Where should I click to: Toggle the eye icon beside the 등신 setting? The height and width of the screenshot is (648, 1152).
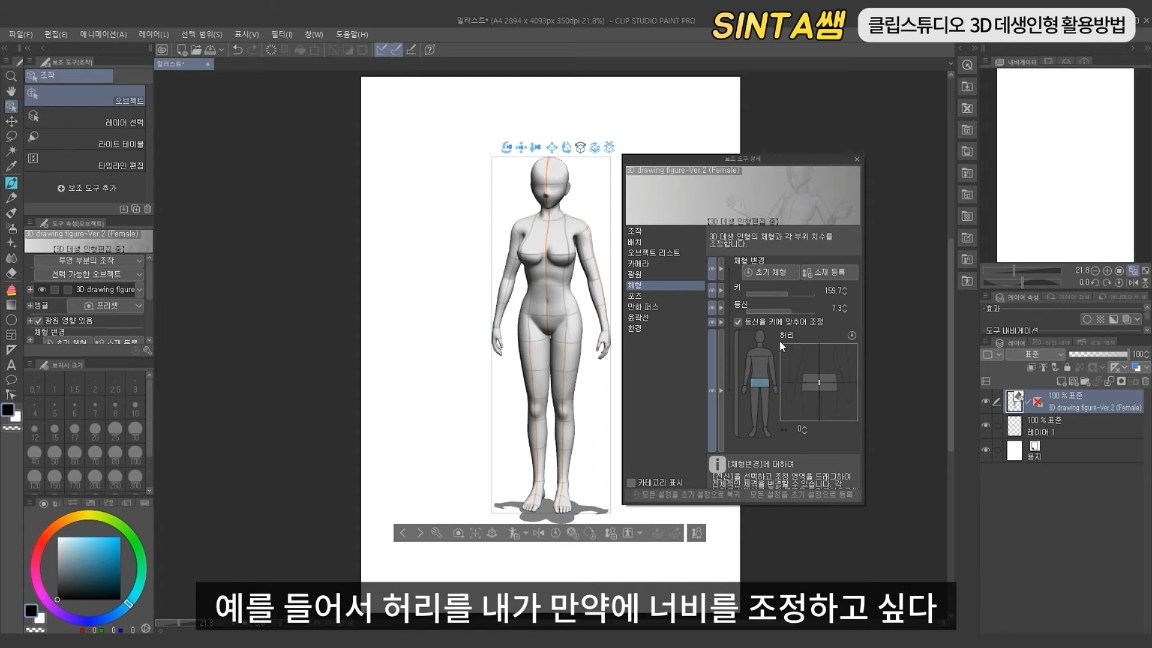711,306
